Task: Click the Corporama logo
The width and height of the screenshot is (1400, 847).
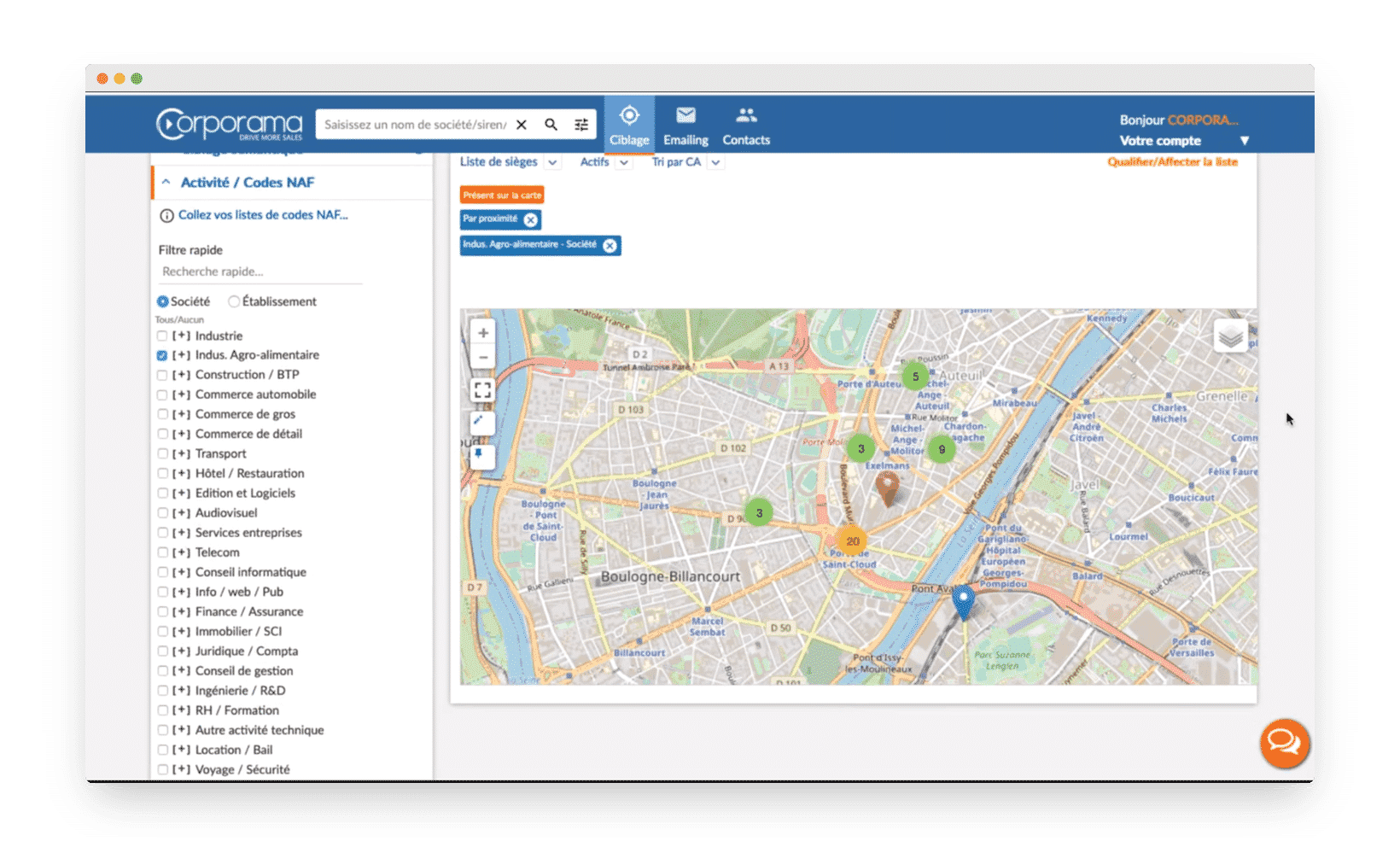Action: (229, 125)
